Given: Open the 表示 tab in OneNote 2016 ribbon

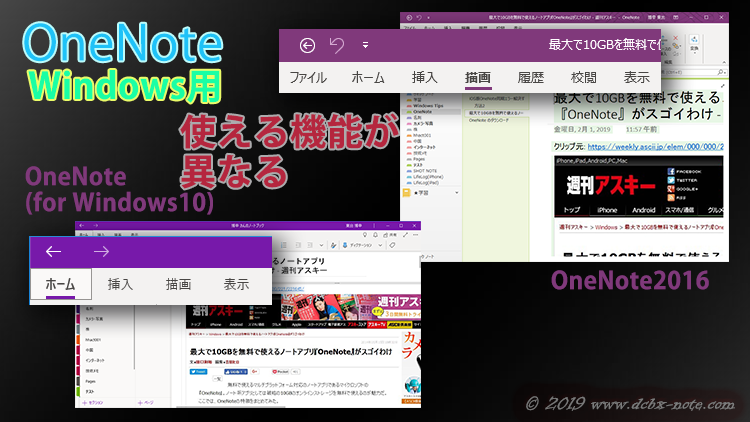Looking at the screenshot, I should pos(637,78).
